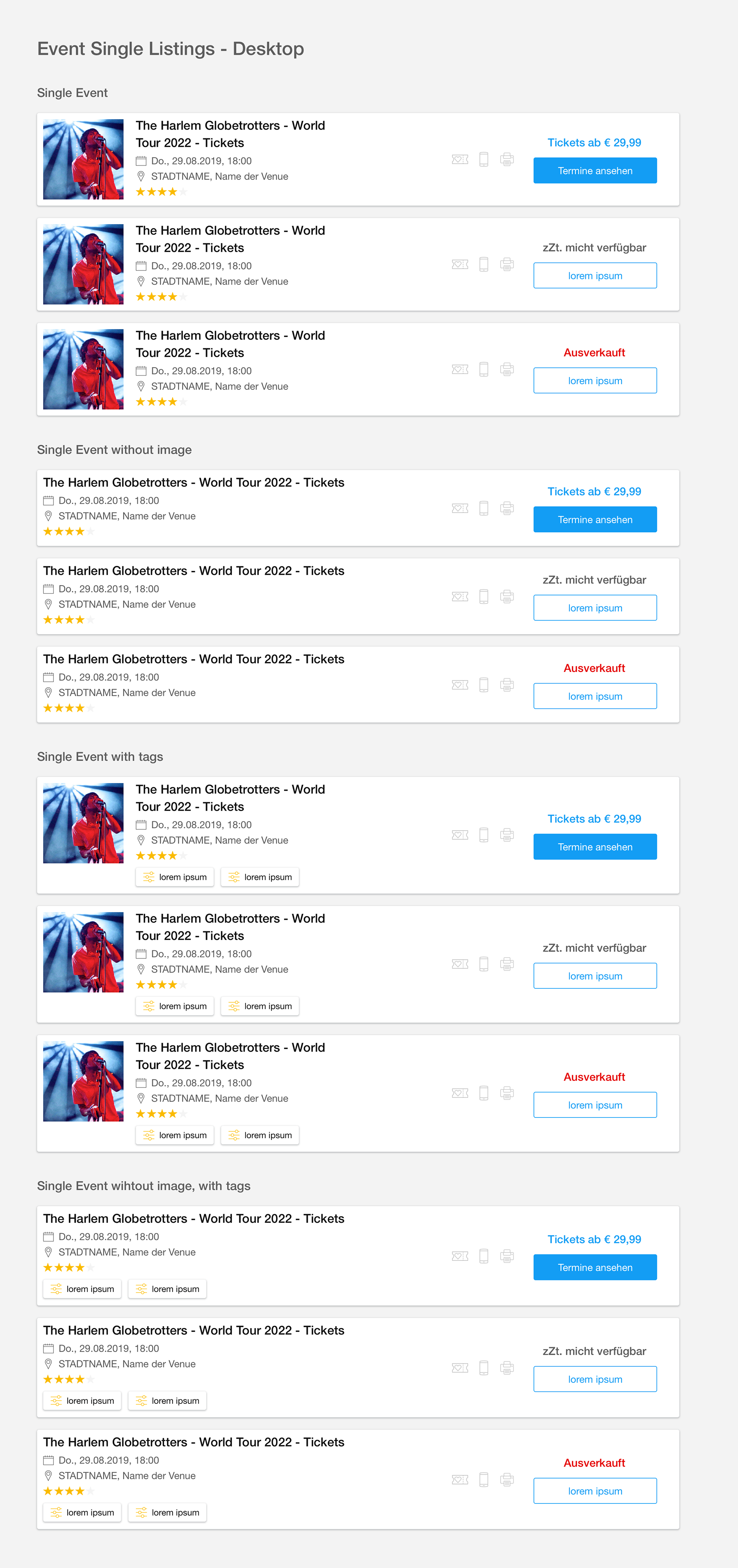Click calendar icon in first listing's date row
Viewport: 738px width, 1568px height.
tap(141, 161)
